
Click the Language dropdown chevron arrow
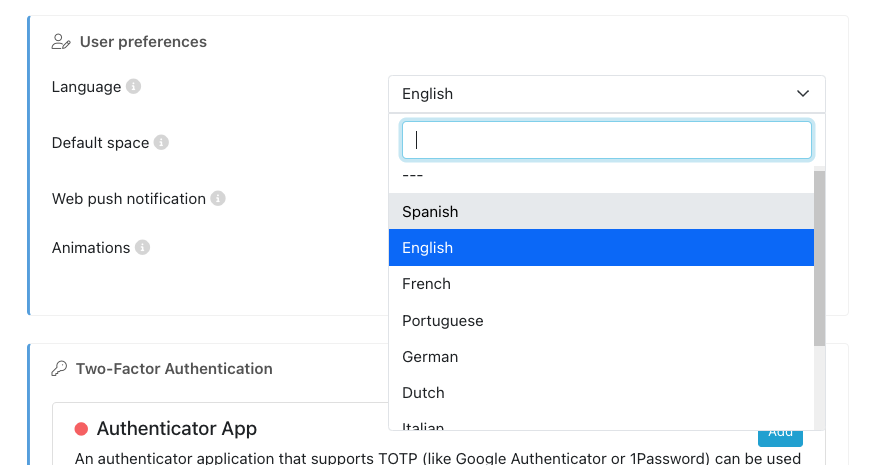[803, 94]
